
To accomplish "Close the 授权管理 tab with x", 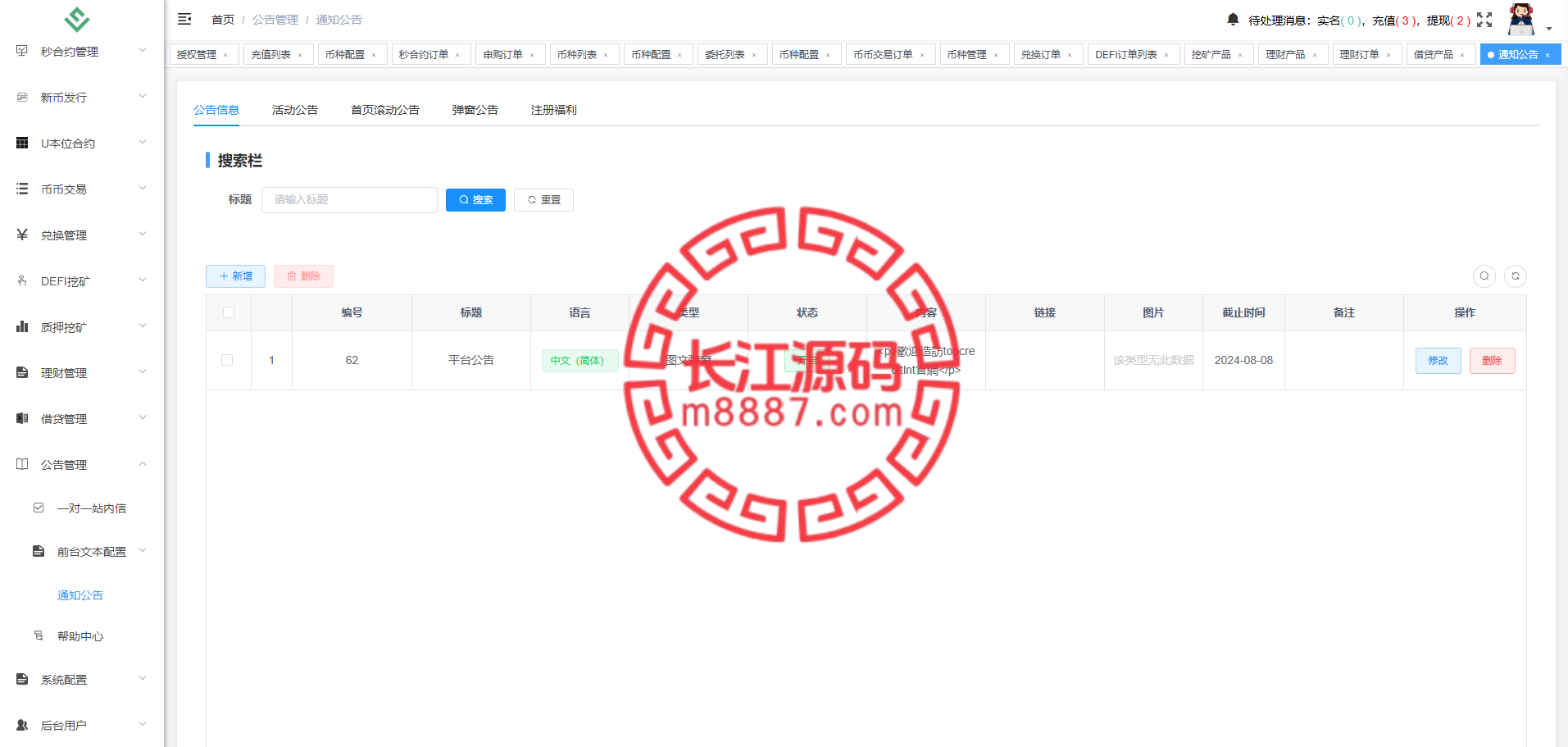I will 225,55.
